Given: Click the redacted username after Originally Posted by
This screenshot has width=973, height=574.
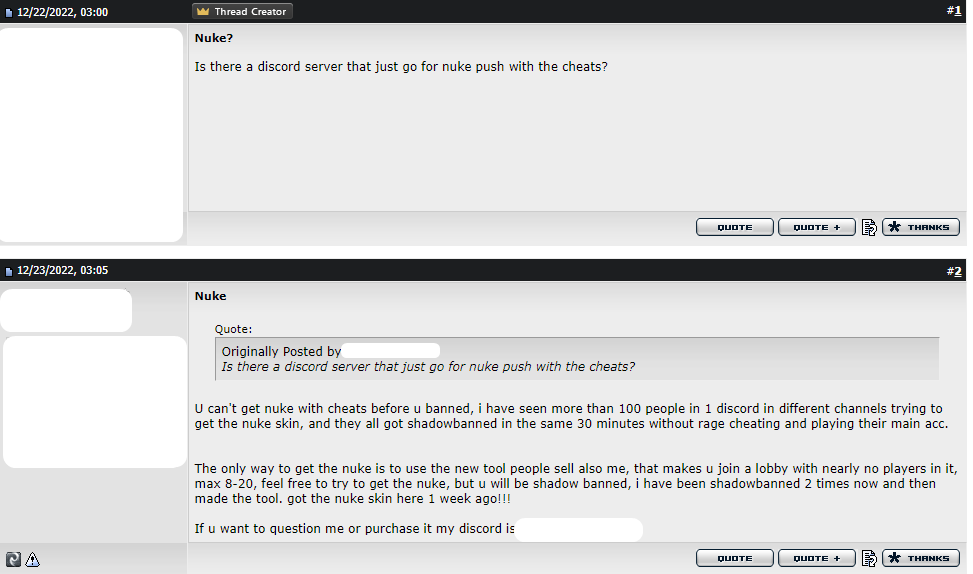Looking at the screenshot, I should coord(391,351).
